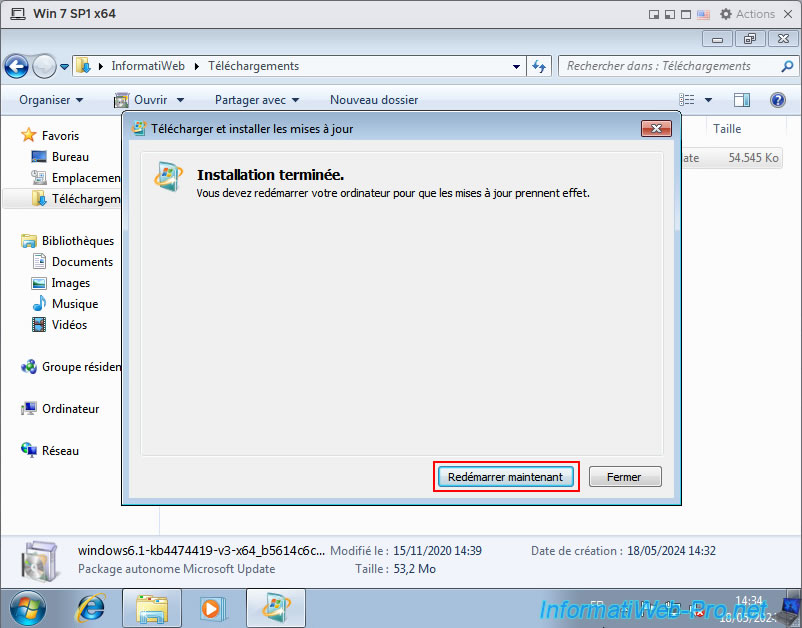This screenshot has height=628, width=802.
Task: Click the Windows Update installer taskbar icon
Action: click(275, 607)
